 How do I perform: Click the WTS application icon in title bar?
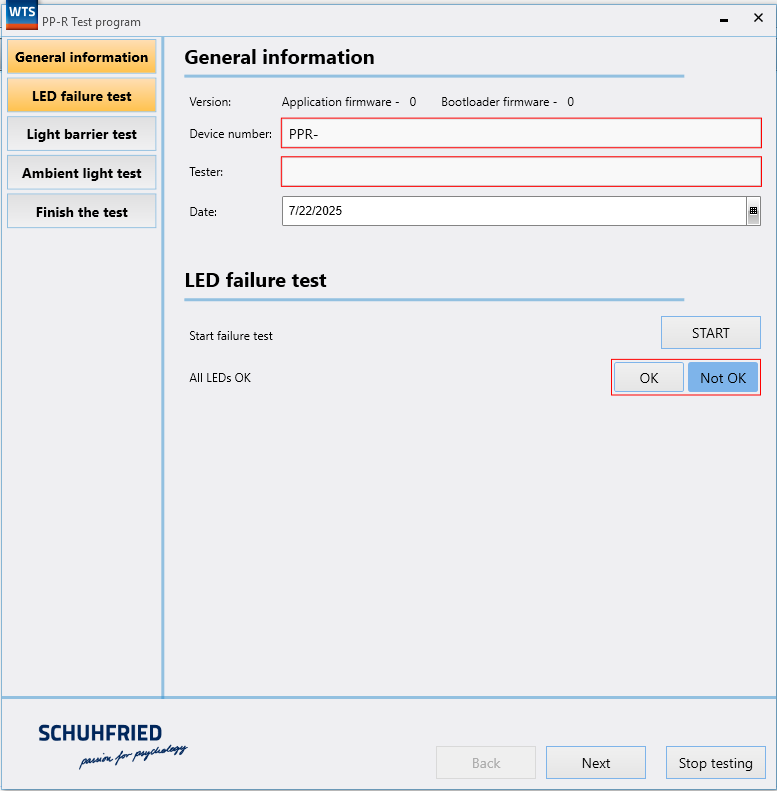click(22, 15)
